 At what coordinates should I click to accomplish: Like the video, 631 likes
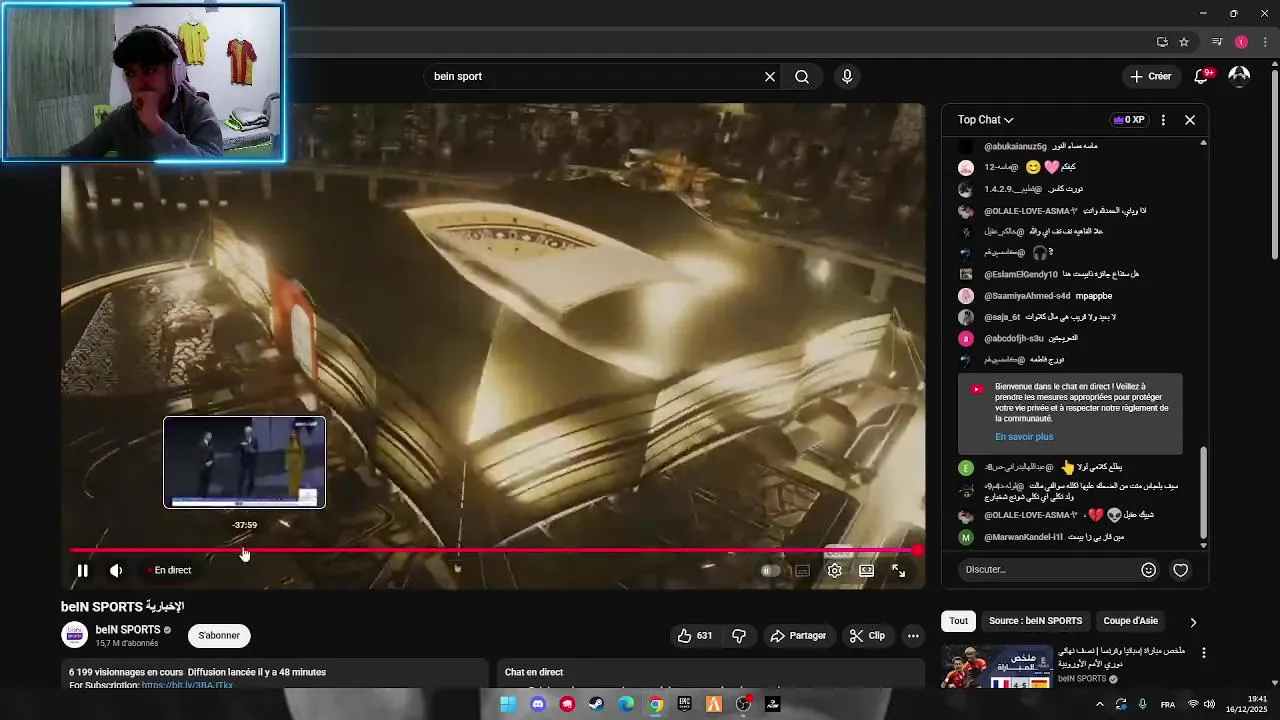point(694,636)
